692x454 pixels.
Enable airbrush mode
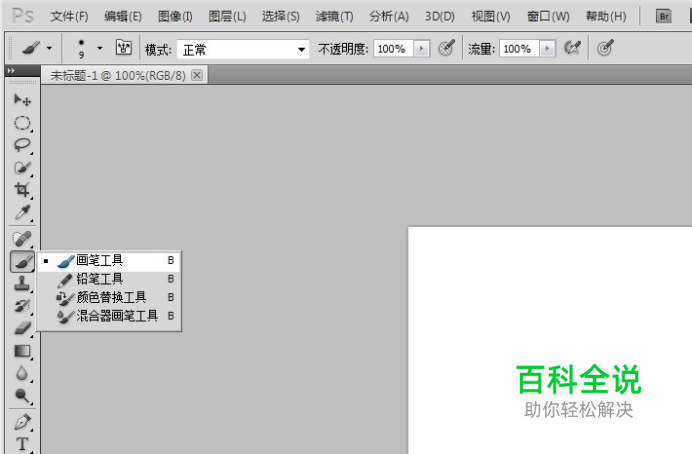click(x=572, y=47)
